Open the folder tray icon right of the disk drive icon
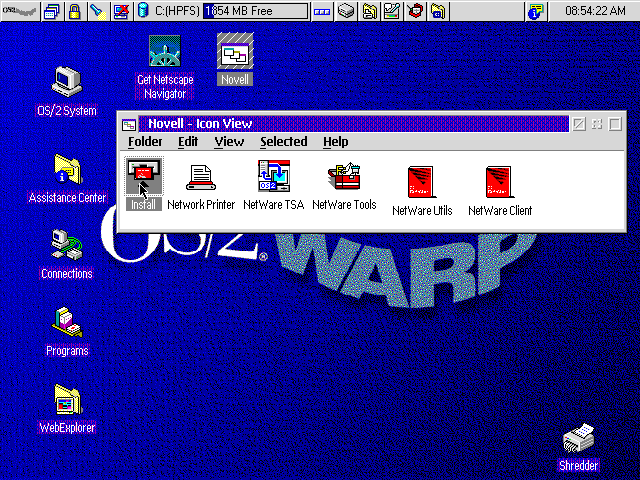 369,11
